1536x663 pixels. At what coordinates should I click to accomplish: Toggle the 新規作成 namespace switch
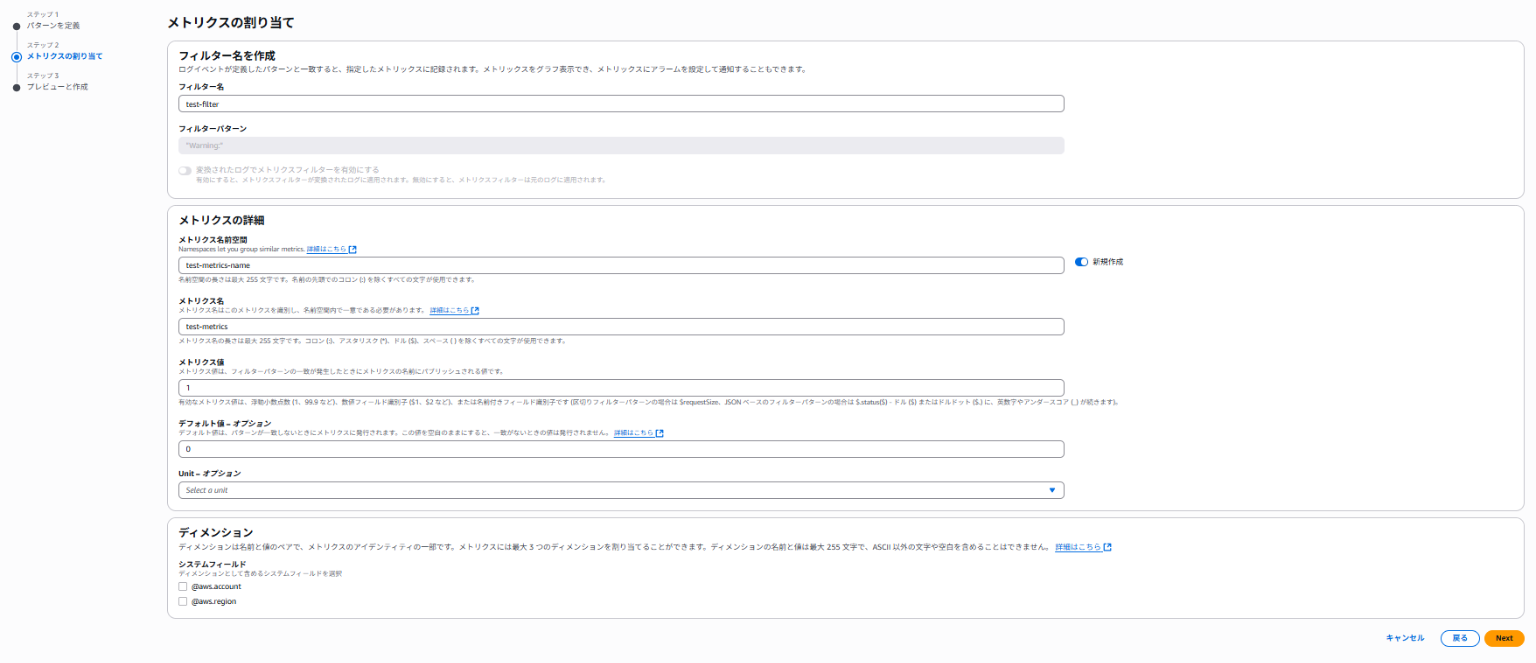click(1081, 261)
